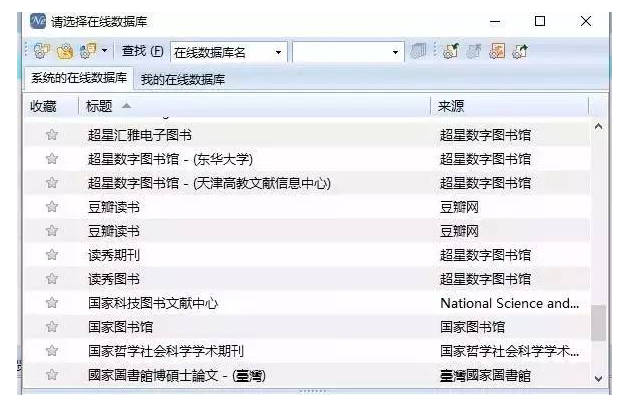
Task: Click the source cell of the 超星汇雅电子图书 row
Action: pos(485,135)
